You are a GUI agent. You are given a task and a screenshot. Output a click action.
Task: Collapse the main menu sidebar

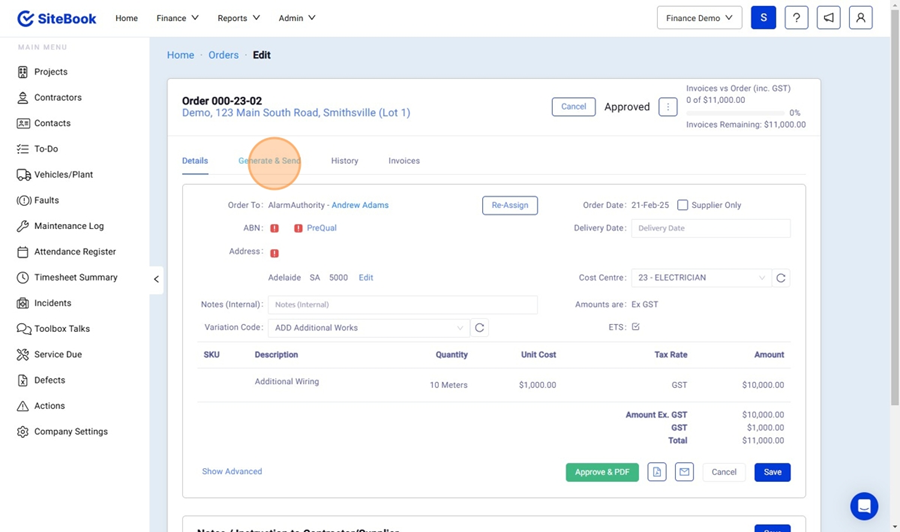coord(156,279)
